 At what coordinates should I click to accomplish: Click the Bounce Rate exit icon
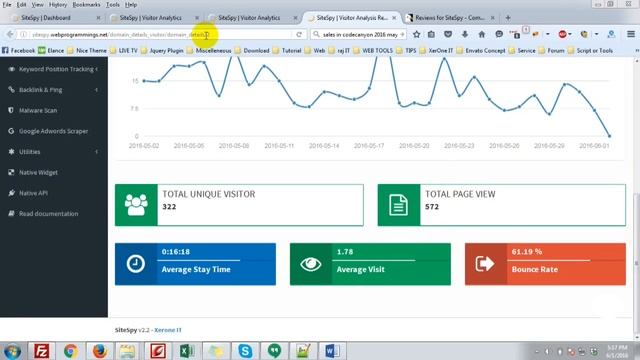pos(485,264)
